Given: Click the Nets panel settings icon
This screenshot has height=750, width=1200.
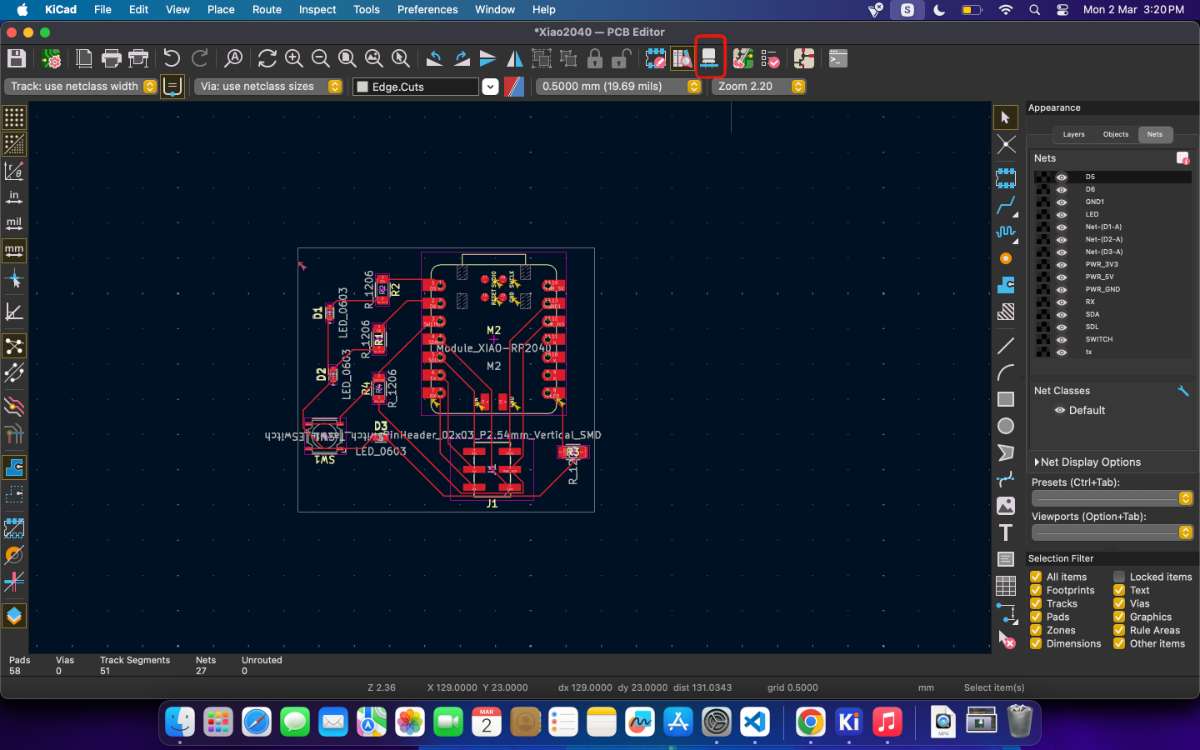Looking at the screenshot, I should tap(1183, 158).
